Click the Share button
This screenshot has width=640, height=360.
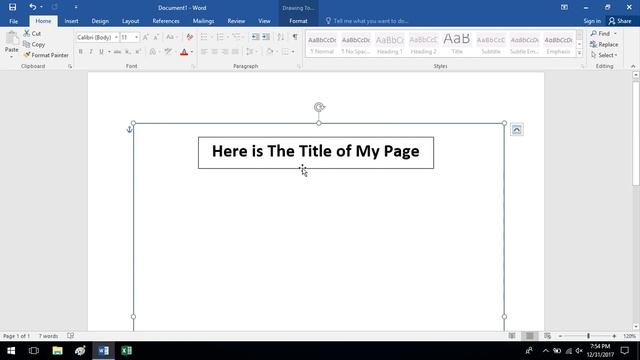(620, 21)
